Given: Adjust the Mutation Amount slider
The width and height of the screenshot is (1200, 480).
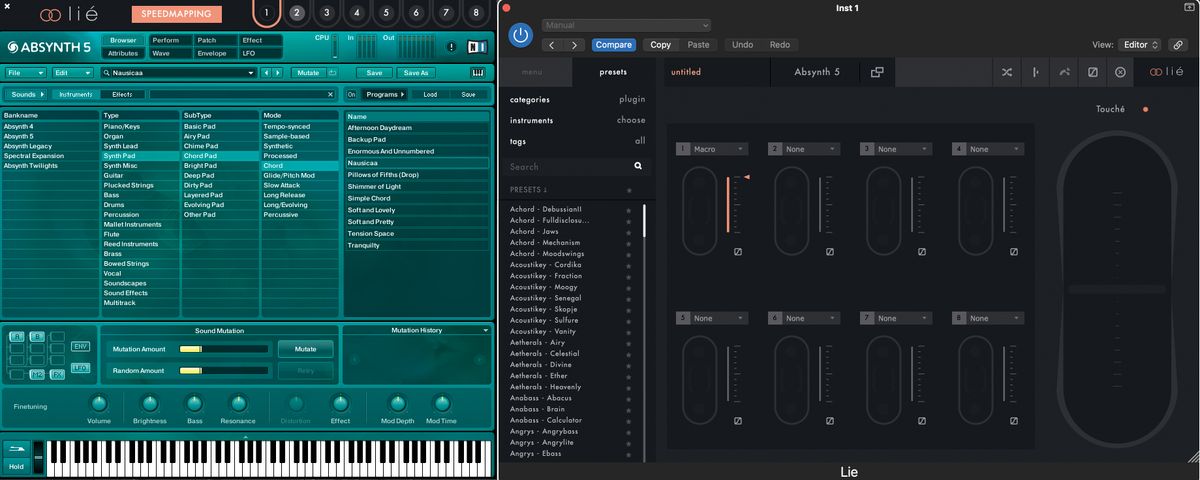Looking at the screenshot, I should (223, 349).
